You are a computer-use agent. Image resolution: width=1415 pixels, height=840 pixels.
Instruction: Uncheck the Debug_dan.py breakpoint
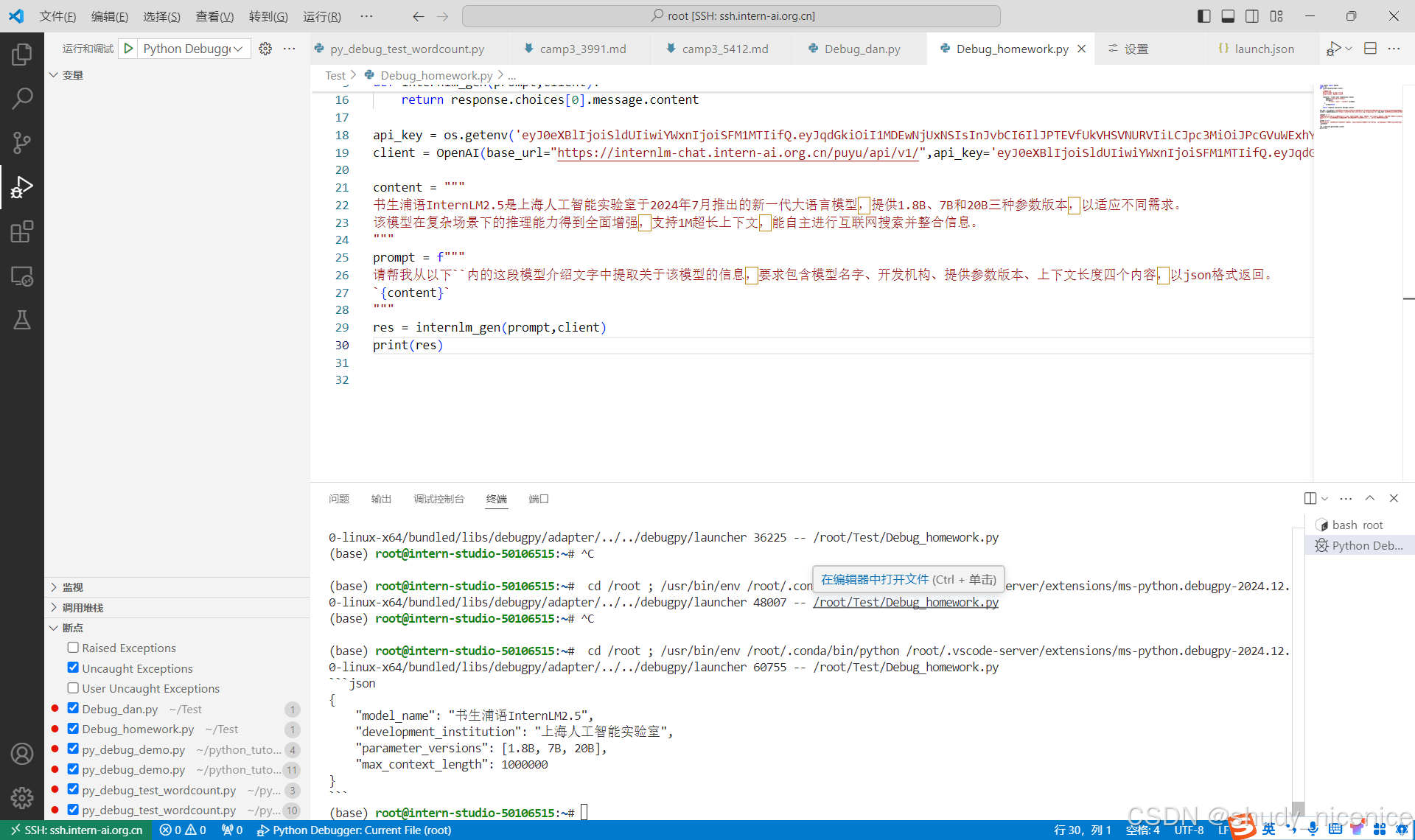73,708
